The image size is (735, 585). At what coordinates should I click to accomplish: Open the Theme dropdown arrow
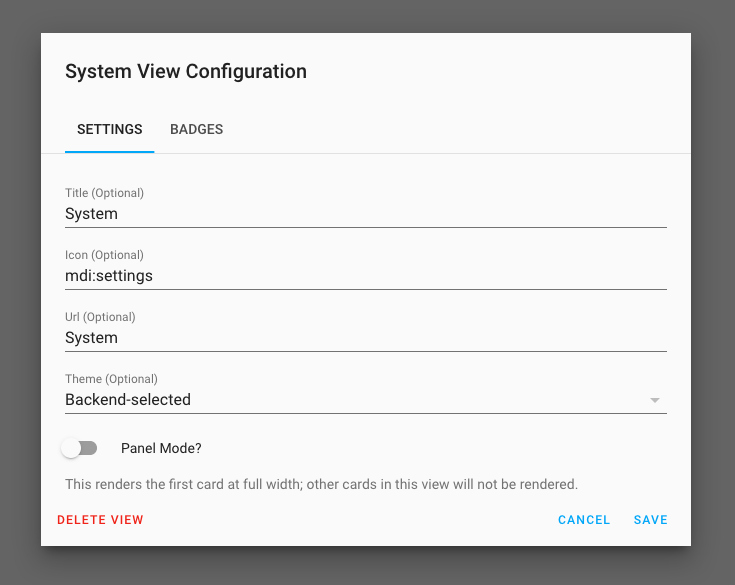(x=655, y=400)
